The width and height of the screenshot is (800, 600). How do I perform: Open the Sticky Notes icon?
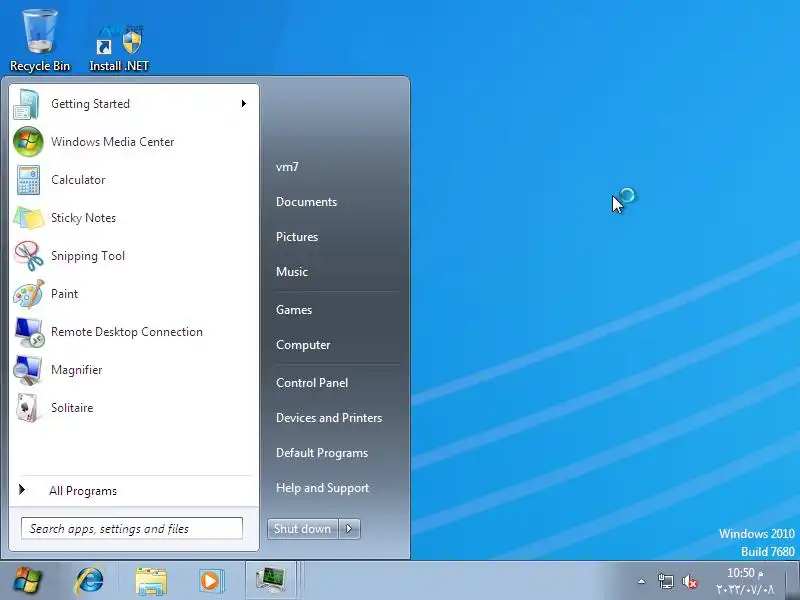pyautogui.click(x=29, y=218)
